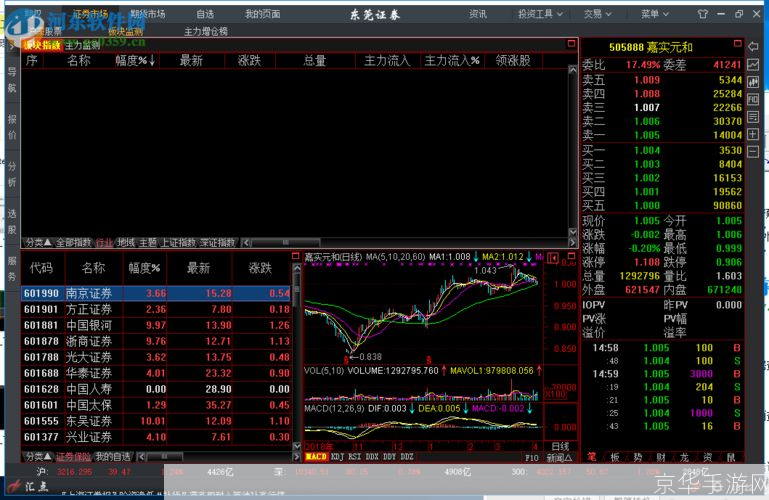The width and height of the screenshot is (769, 500).
Task: Open the 期货市场 top menu
Action: click(x=148, y=14)
